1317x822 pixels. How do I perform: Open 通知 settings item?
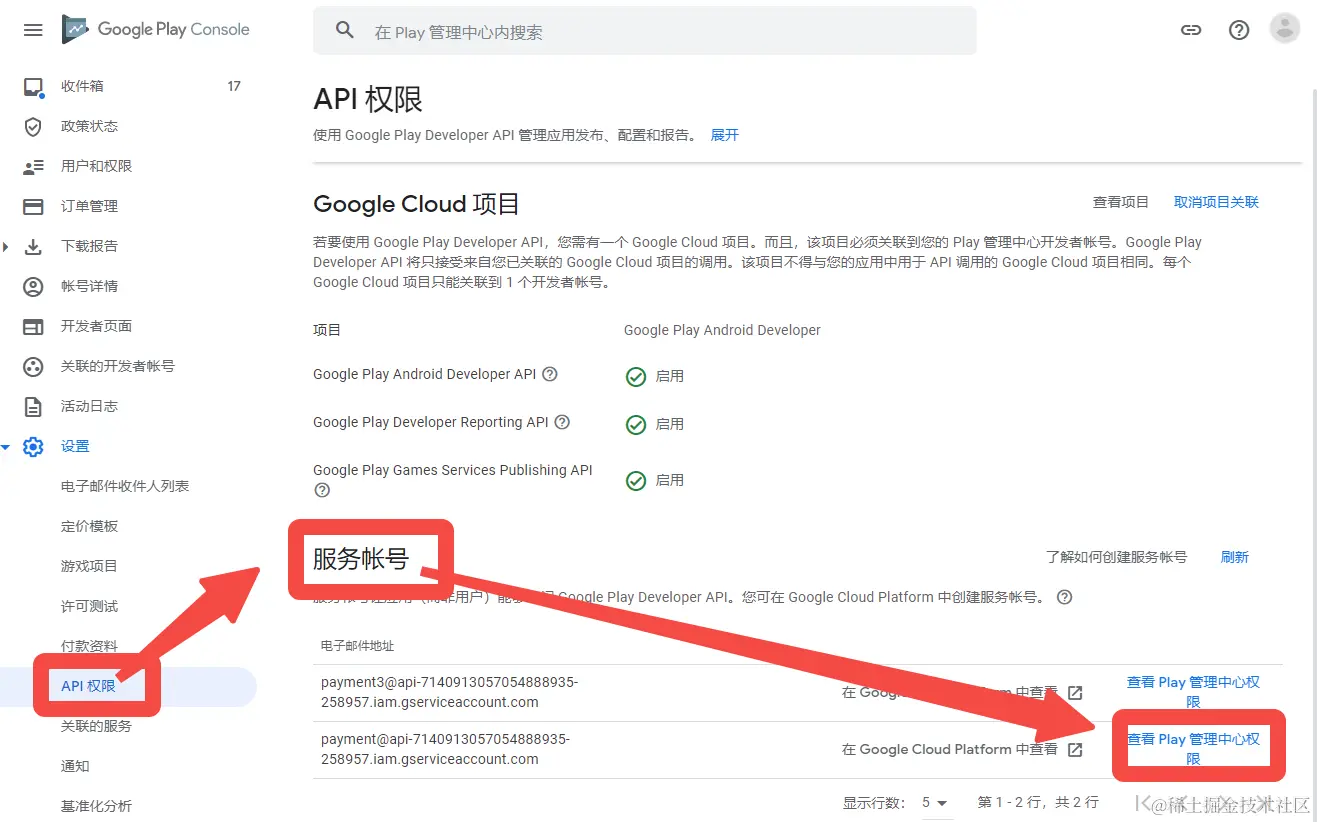[75, 766]
